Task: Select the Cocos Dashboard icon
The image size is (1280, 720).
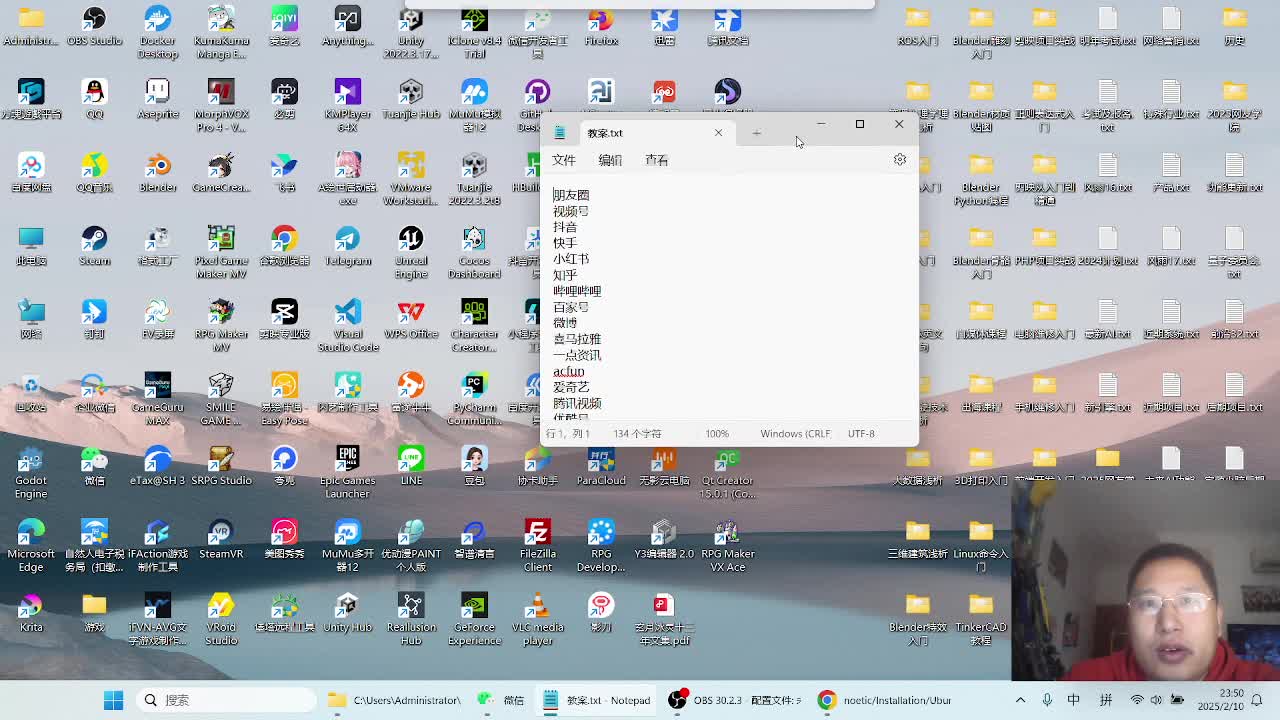Action: tap(474, 251)
